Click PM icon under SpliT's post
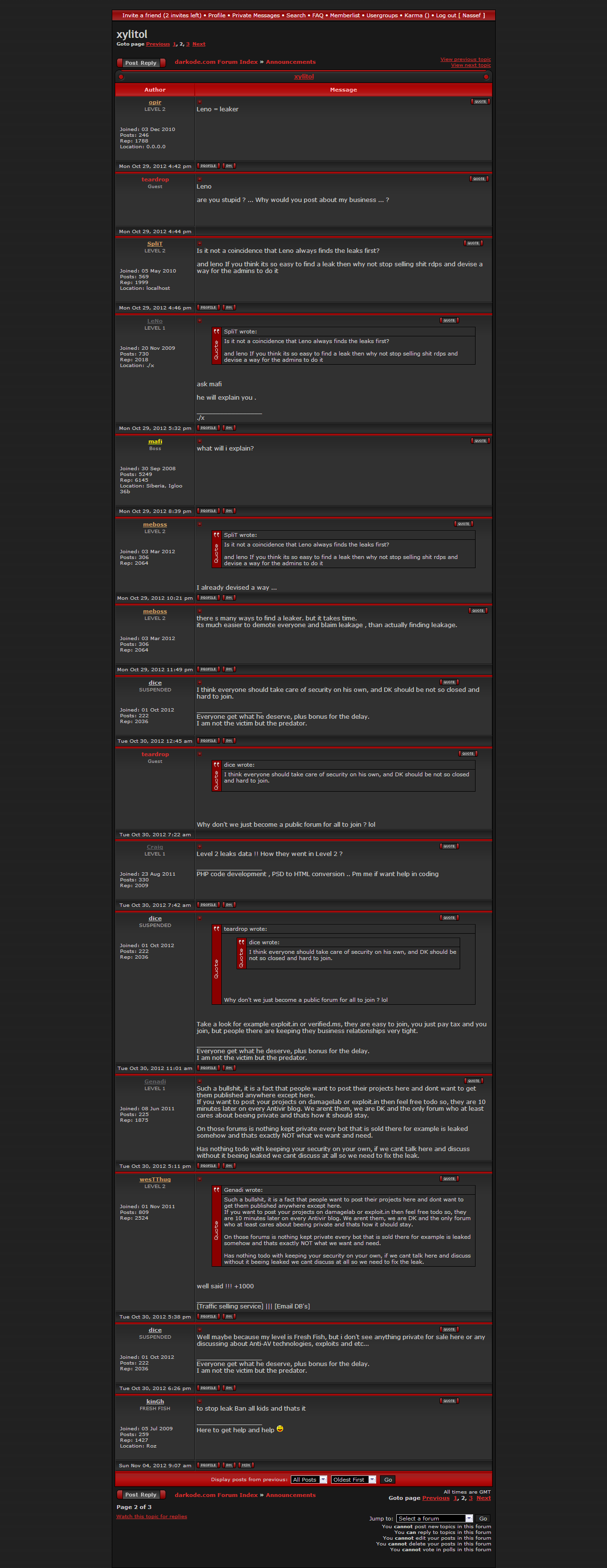This screenshot has width=607, height=1568. (229, 308)
